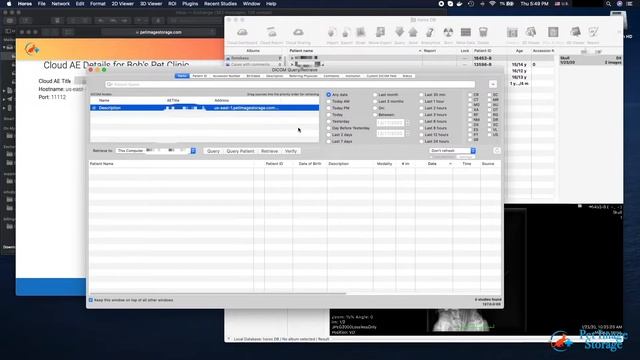Select the Last 7 days radio button
Viewport: 640px width, 360px height.
pyautogui.click(x=329, y=141)
